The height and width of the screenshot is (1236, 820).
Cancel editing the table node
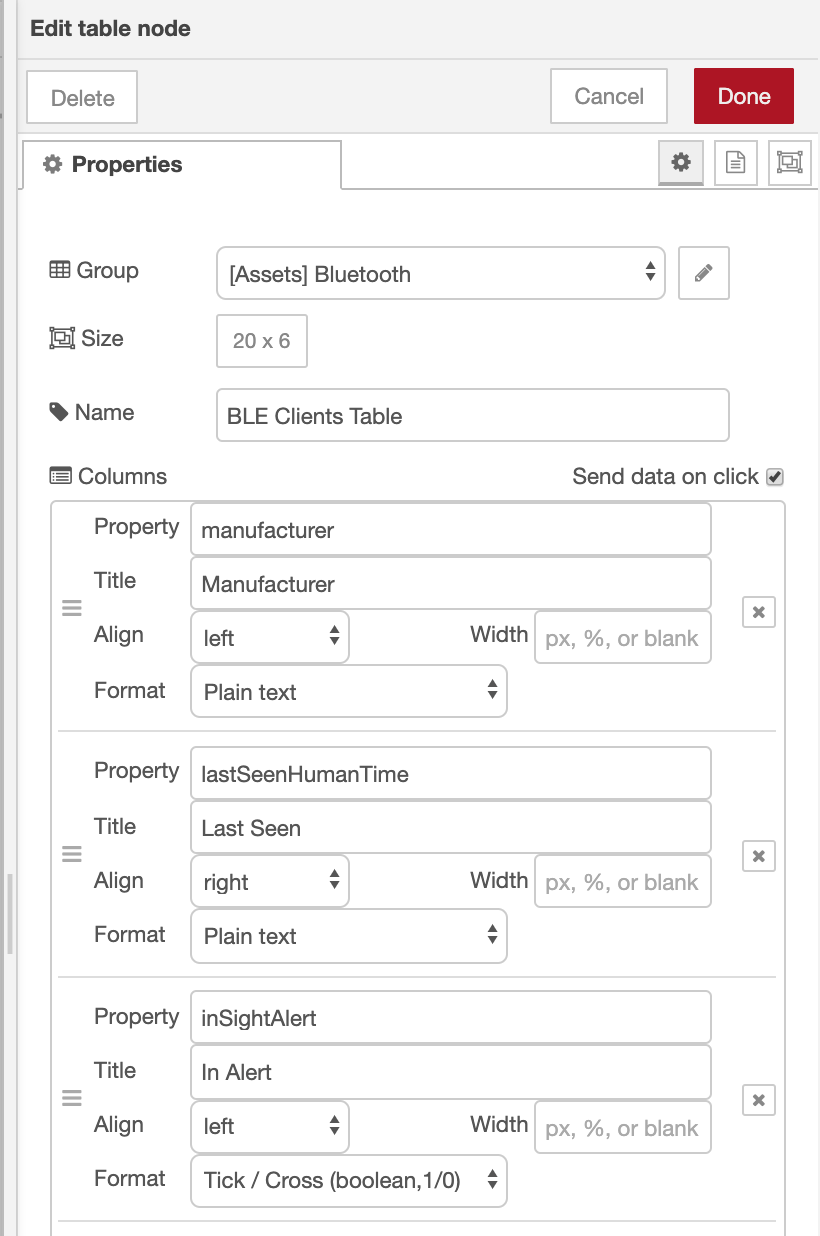pyautogui.click(x=608, y=96)
